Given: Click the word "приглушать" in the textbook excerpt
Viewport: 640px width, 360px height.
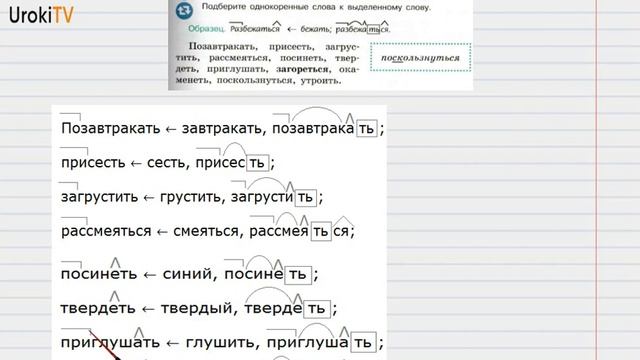Looking at the screenshot, I should click(x=238, y=69).
